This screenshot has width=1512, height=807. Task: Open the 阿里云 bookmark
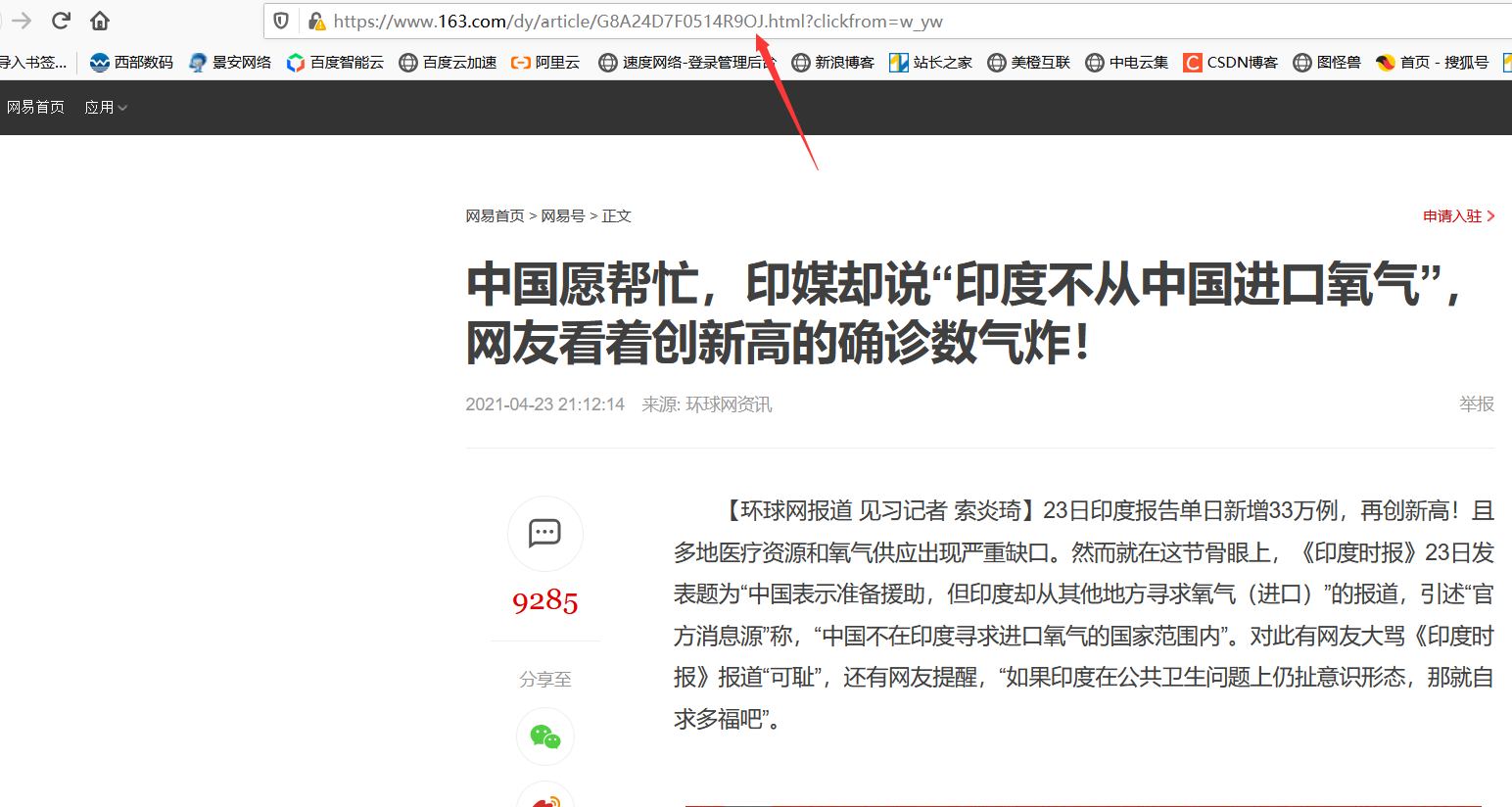(545, 63)
